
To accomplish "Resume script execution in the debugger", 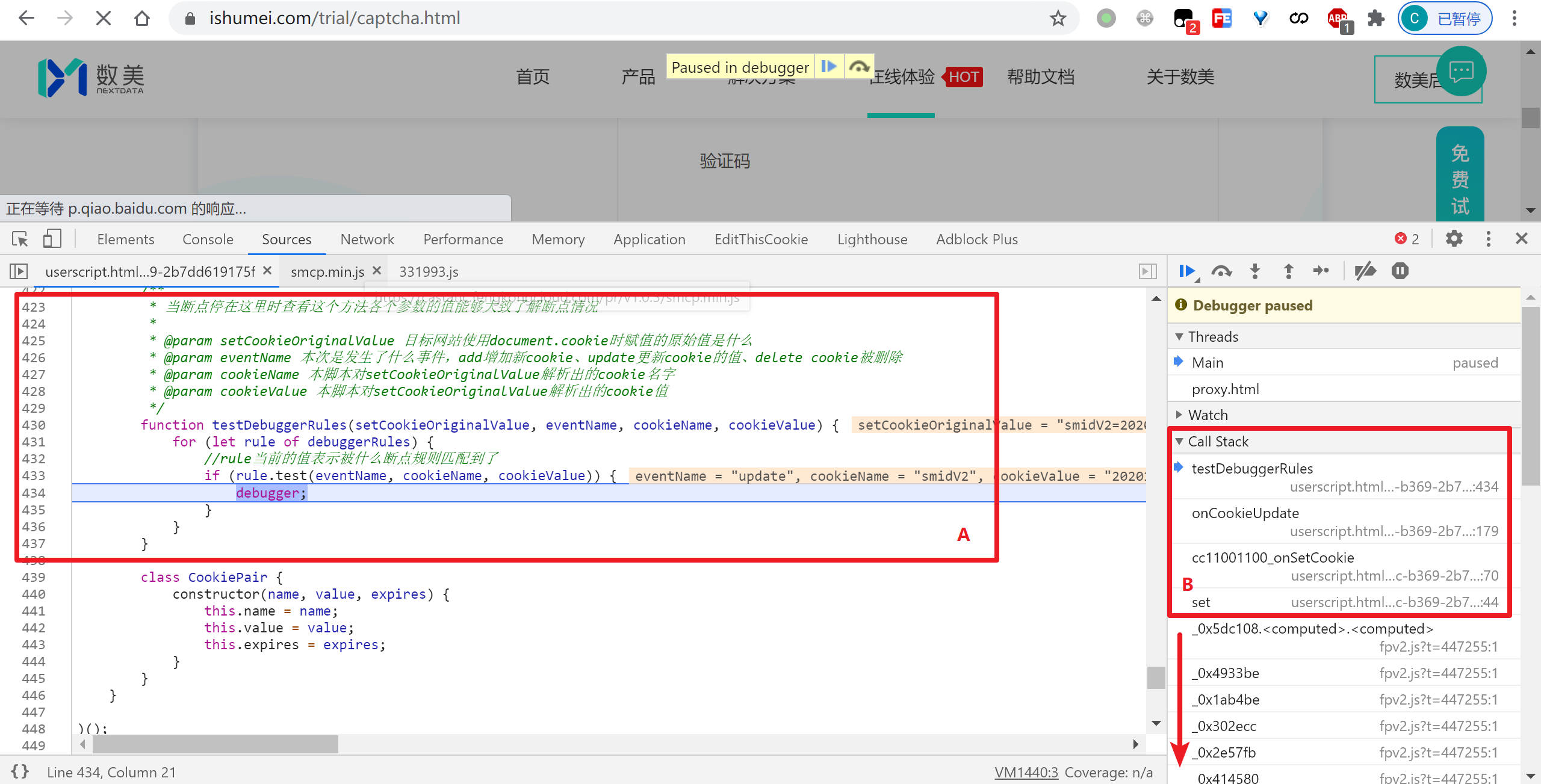I will [1186, 271].
